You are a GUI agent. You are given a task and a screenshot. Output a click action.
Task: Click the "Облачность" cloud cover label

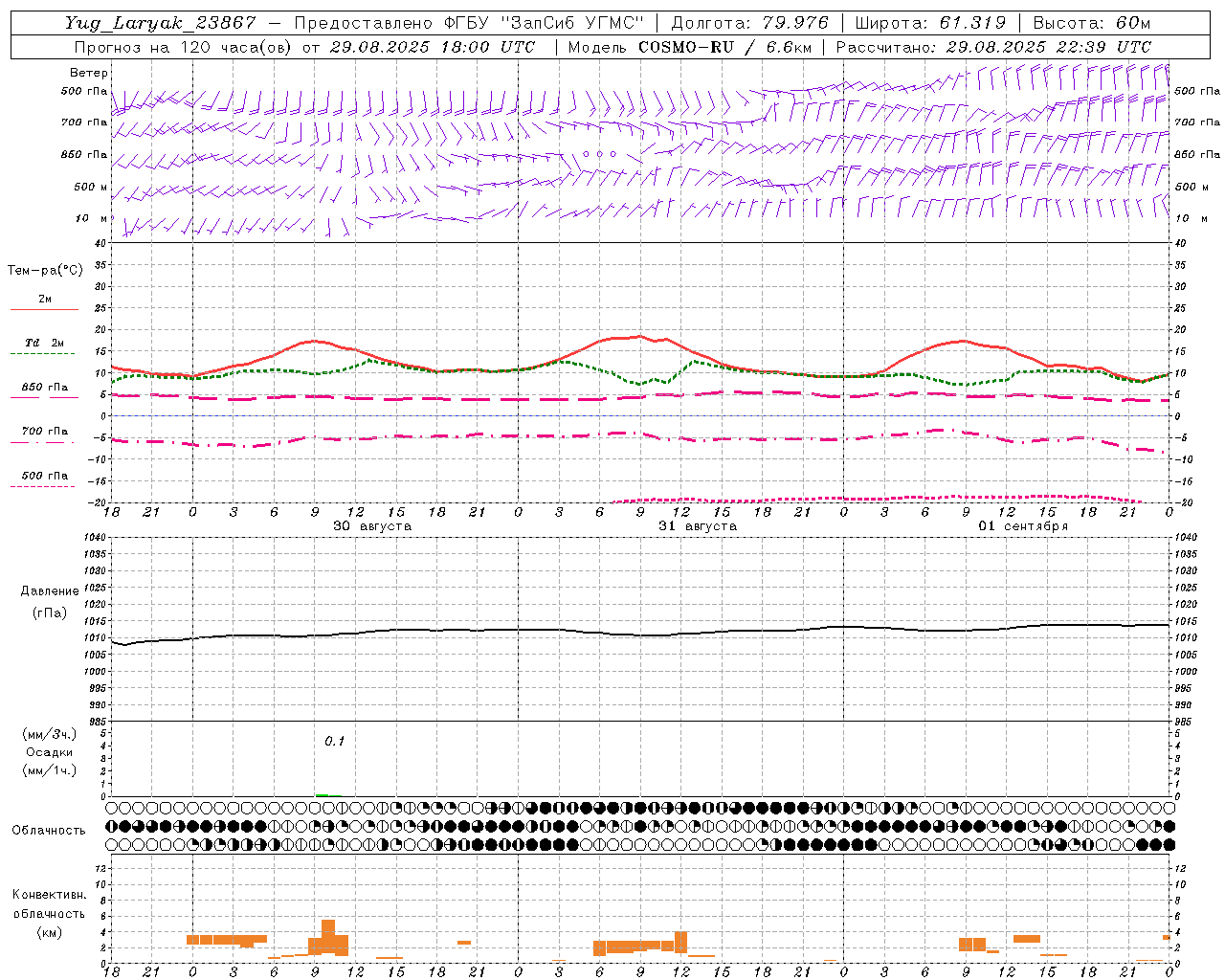pos(49,830)
